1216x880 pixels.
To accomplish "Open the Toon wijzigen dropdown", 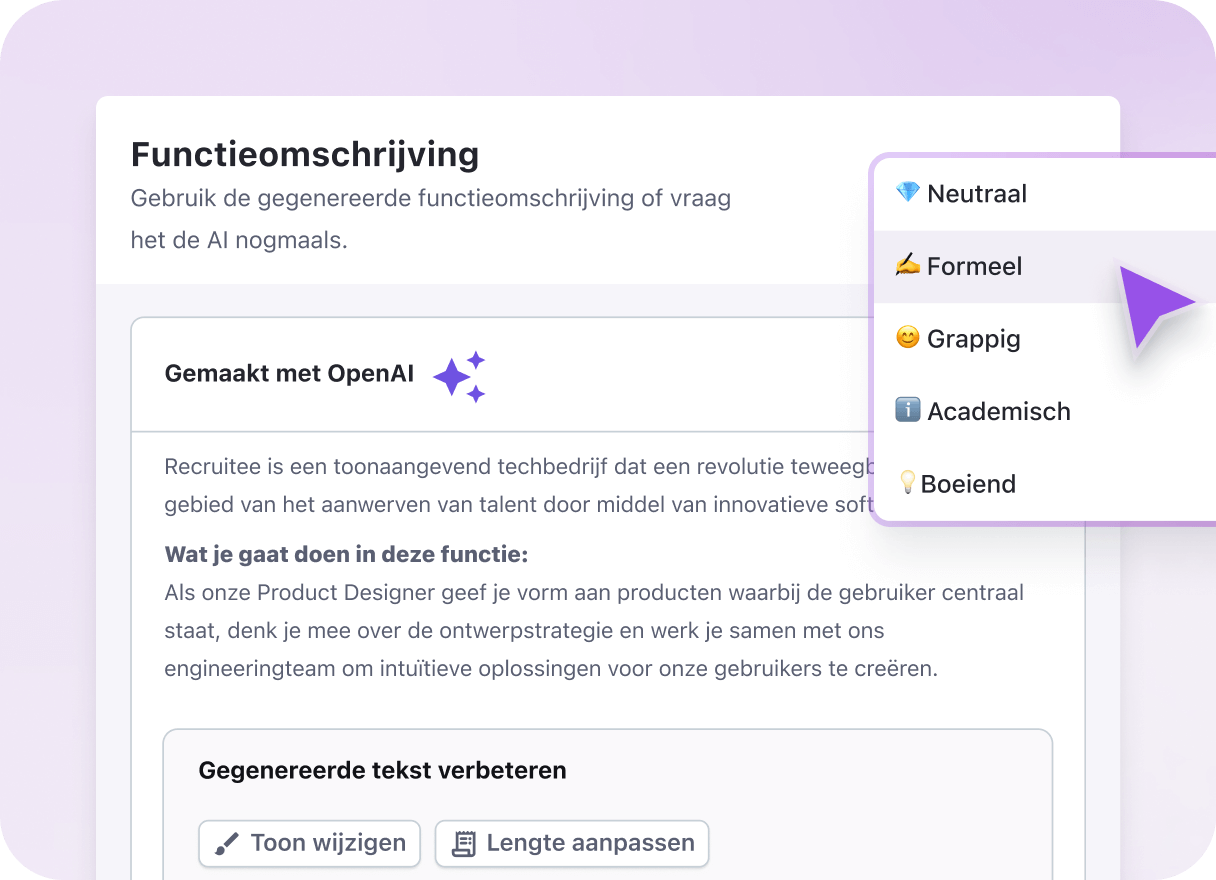I will 309,843.
